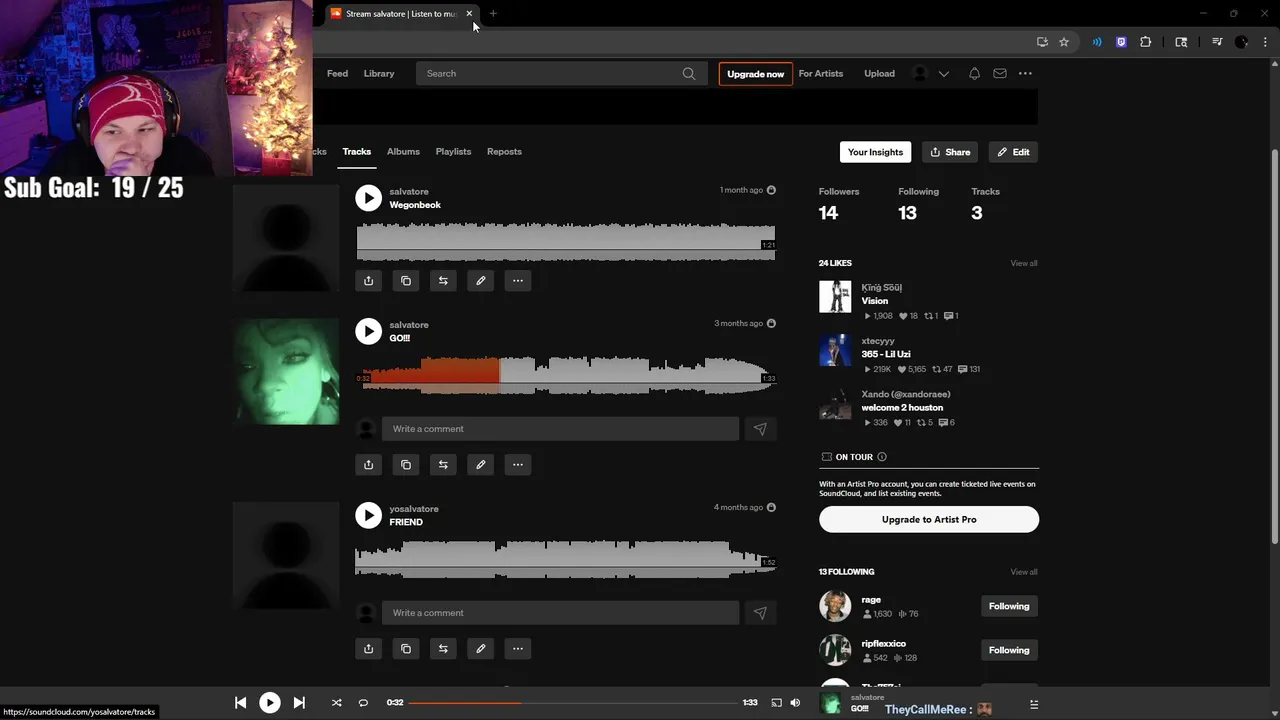View all 13 following
The image size is (1280, 720).
click(1024, 572)
